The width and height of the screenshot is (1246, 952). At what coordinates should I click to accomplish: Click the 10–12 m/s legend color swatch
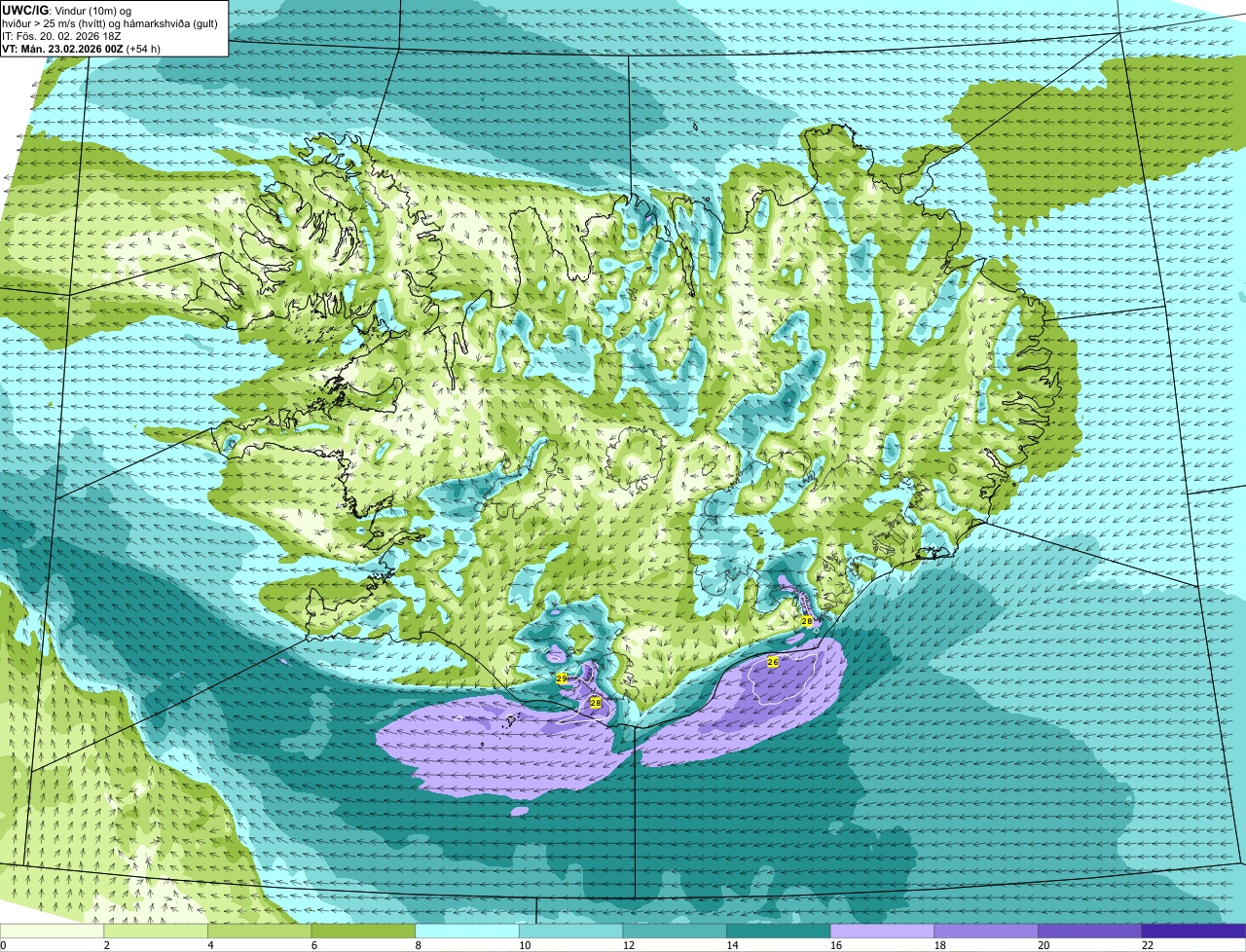pyautogui.click(x=570, y=932)
